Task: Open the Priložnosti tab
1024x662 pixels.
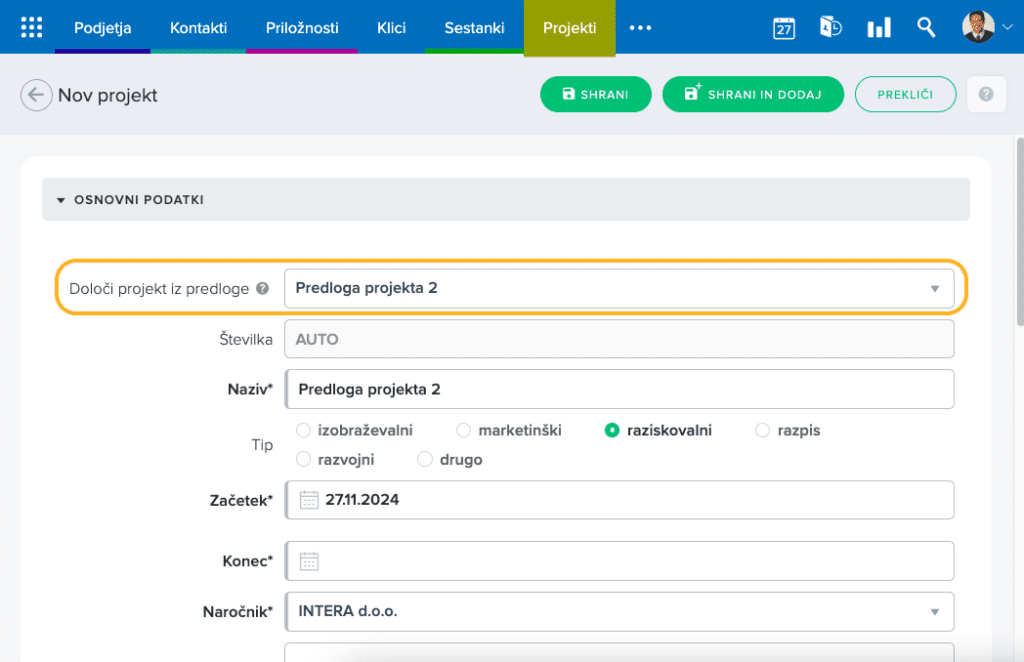Action: click(x=302, y=28)
